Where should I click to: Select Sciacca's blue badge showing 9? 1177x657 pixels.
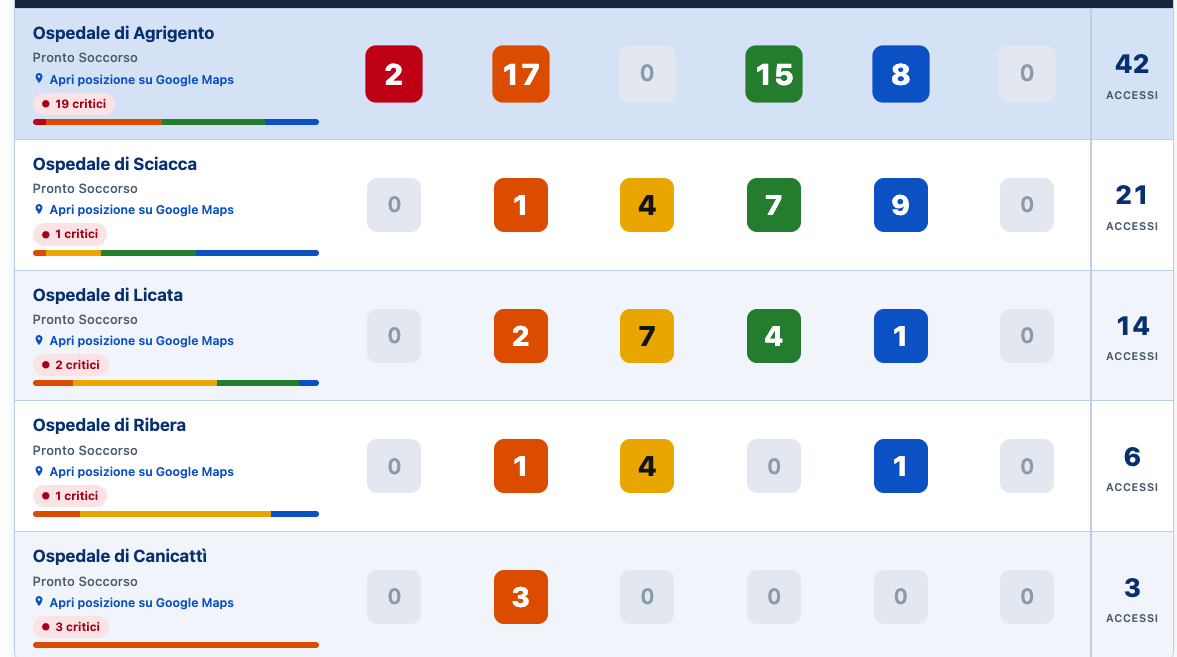click(x=901, y=205)
